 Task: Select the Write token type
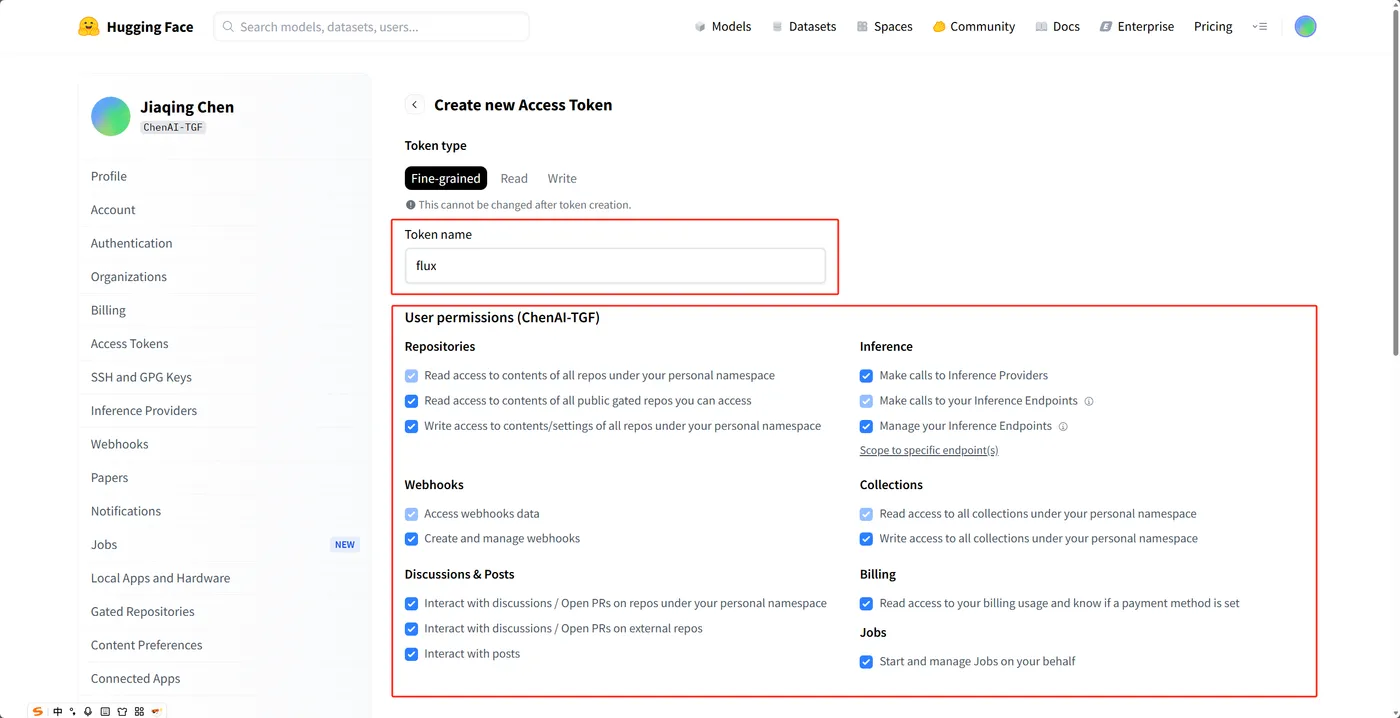562,179
